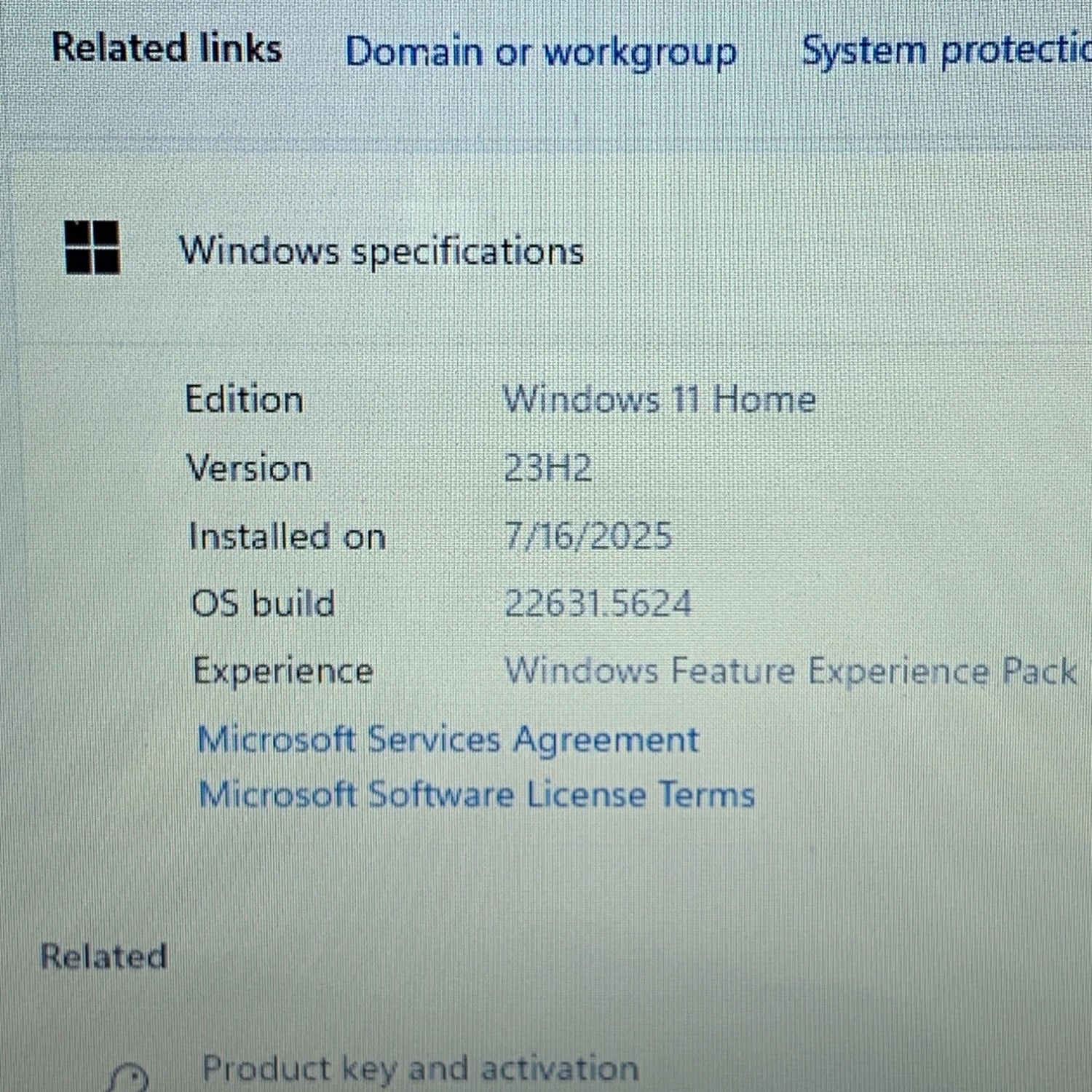This screenshot has height=1092, width=1092.
Task: Open the Microsoft Services Agreement link
Action: click(x=448, y=740)
